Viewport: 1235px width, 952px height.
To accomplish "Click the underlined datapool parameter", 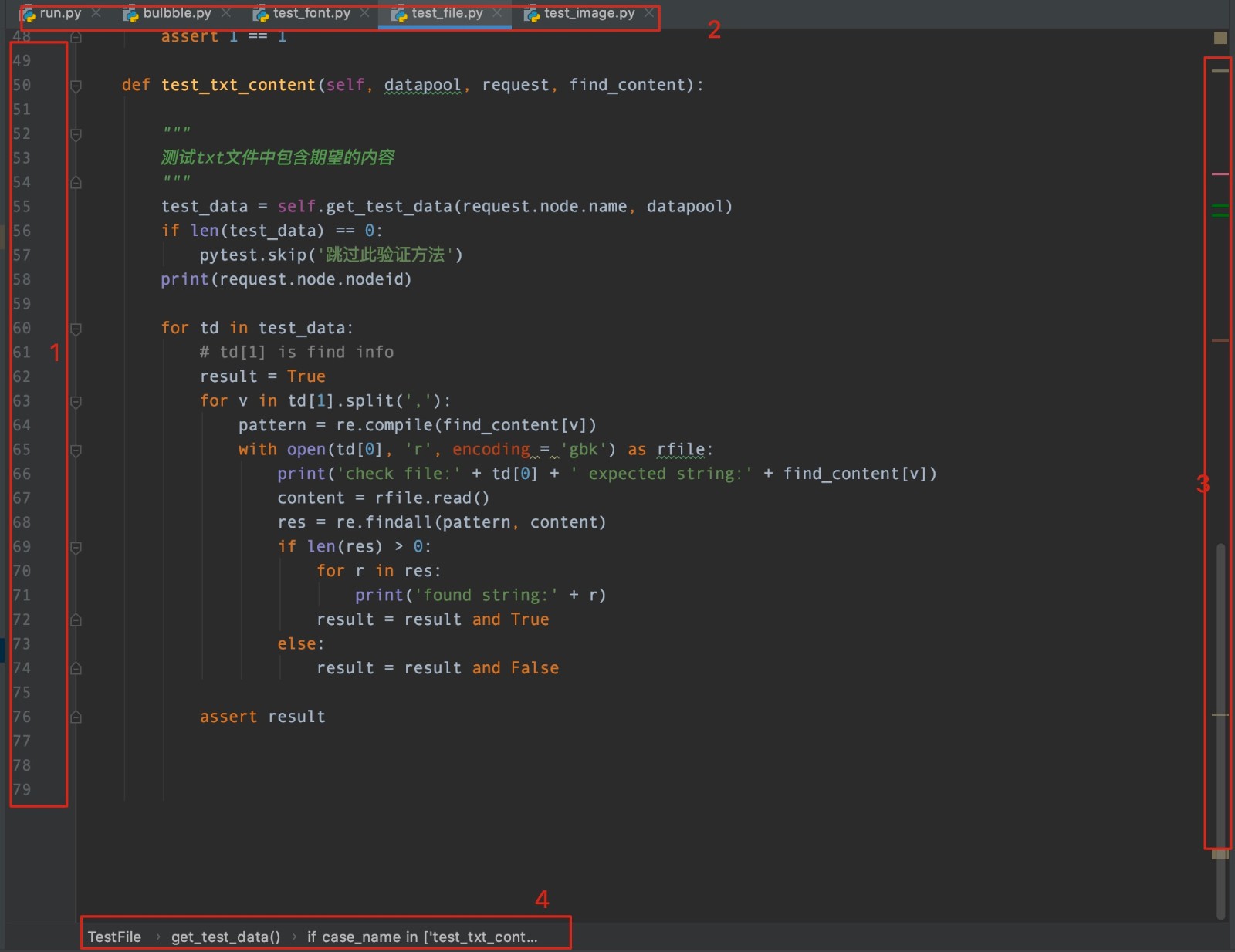I will [x=422, y=85].
